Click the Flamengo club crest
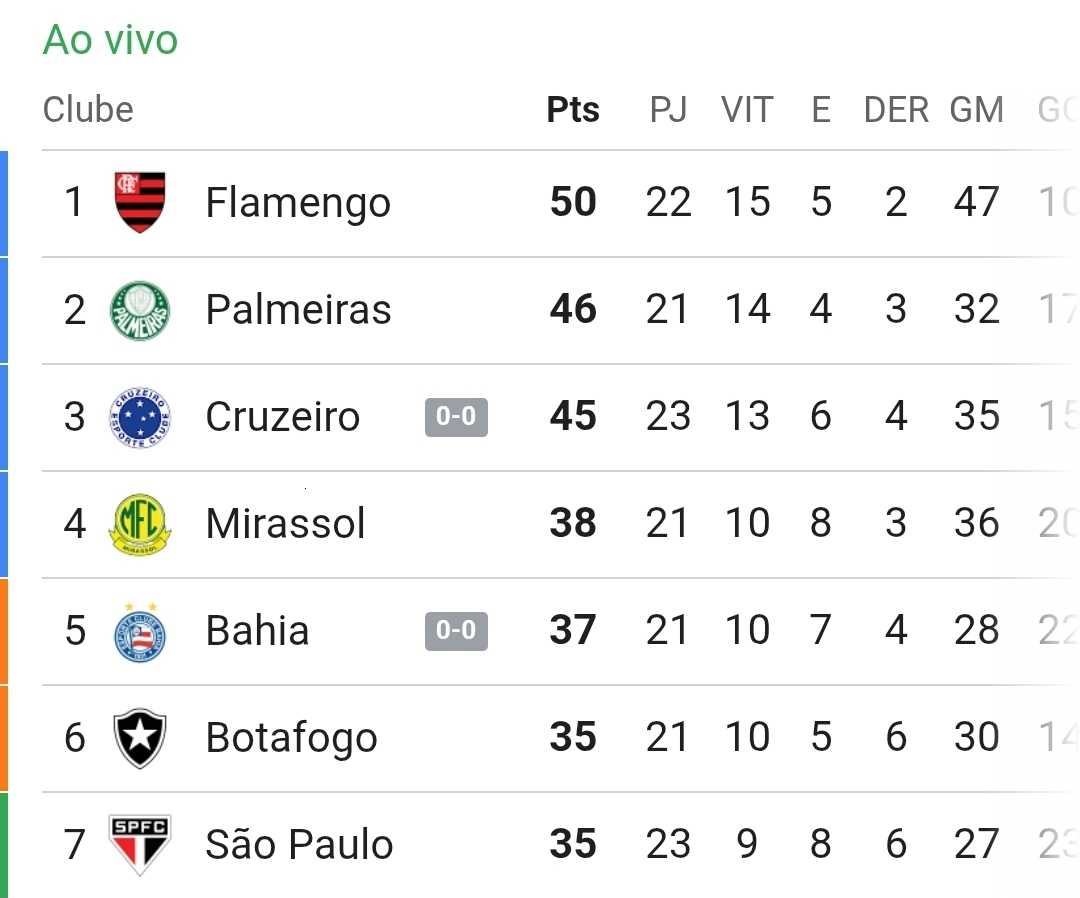Image resolution: width=1080 pixels, height=898 pixels. (x=140, y=202)
